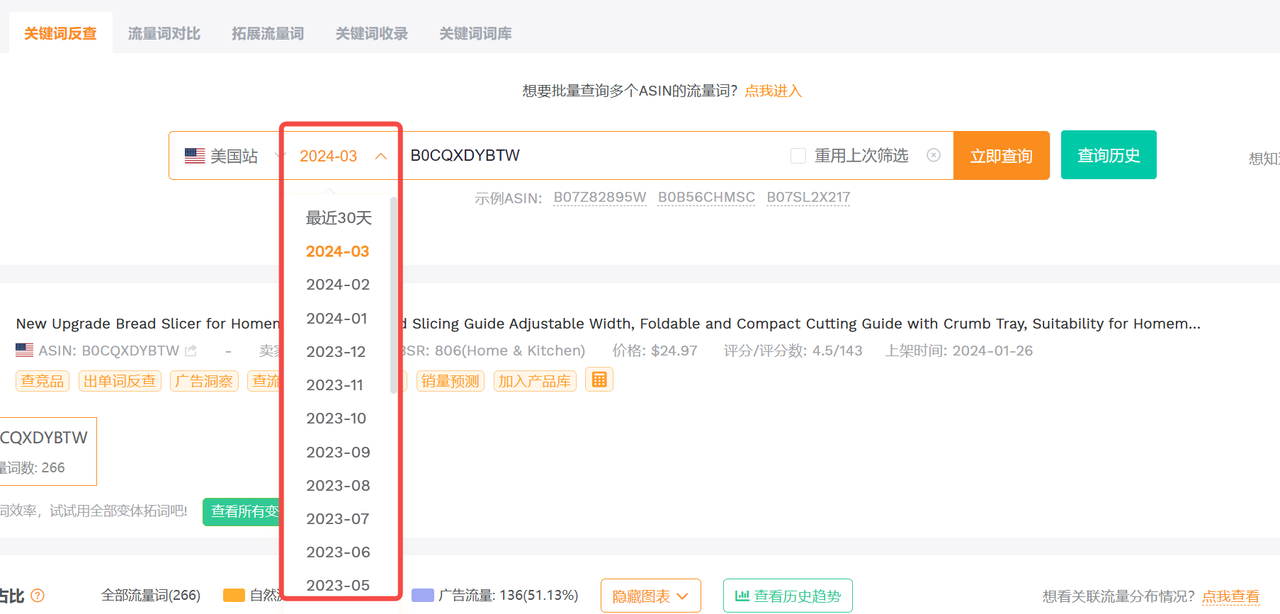
Task: Click the US flag icon beside the product ASIN
Action: point(25,351)
